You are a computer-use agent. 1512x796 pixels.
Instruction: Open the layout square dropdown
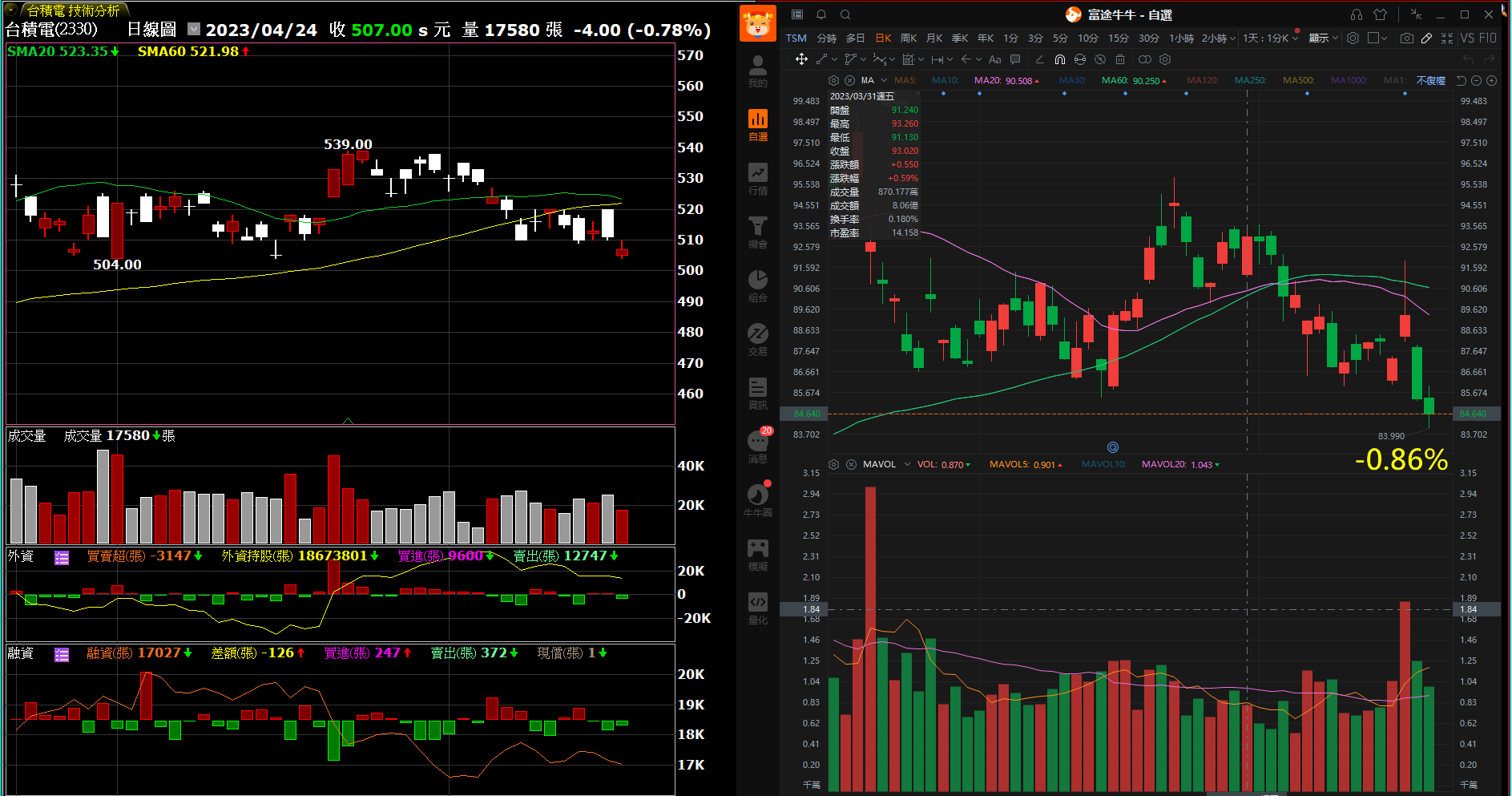[x=1377, y=38]
